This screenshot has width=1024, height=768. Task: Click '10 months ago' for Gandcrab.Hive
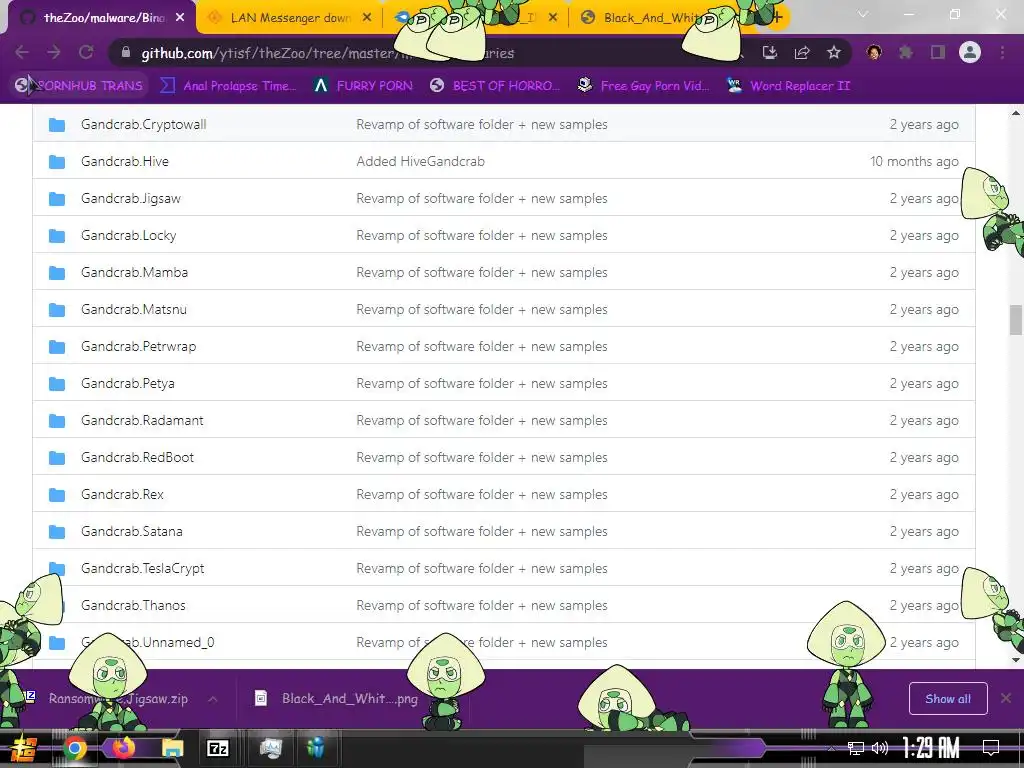[x=914, y=161]
